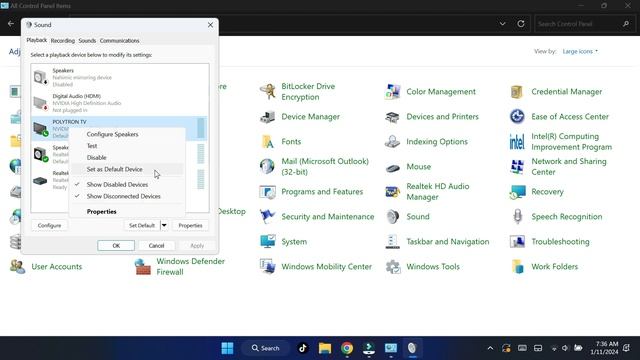Refresh the Control Panel window
Viewport: 640px width, 360px height.
point(521,24)
